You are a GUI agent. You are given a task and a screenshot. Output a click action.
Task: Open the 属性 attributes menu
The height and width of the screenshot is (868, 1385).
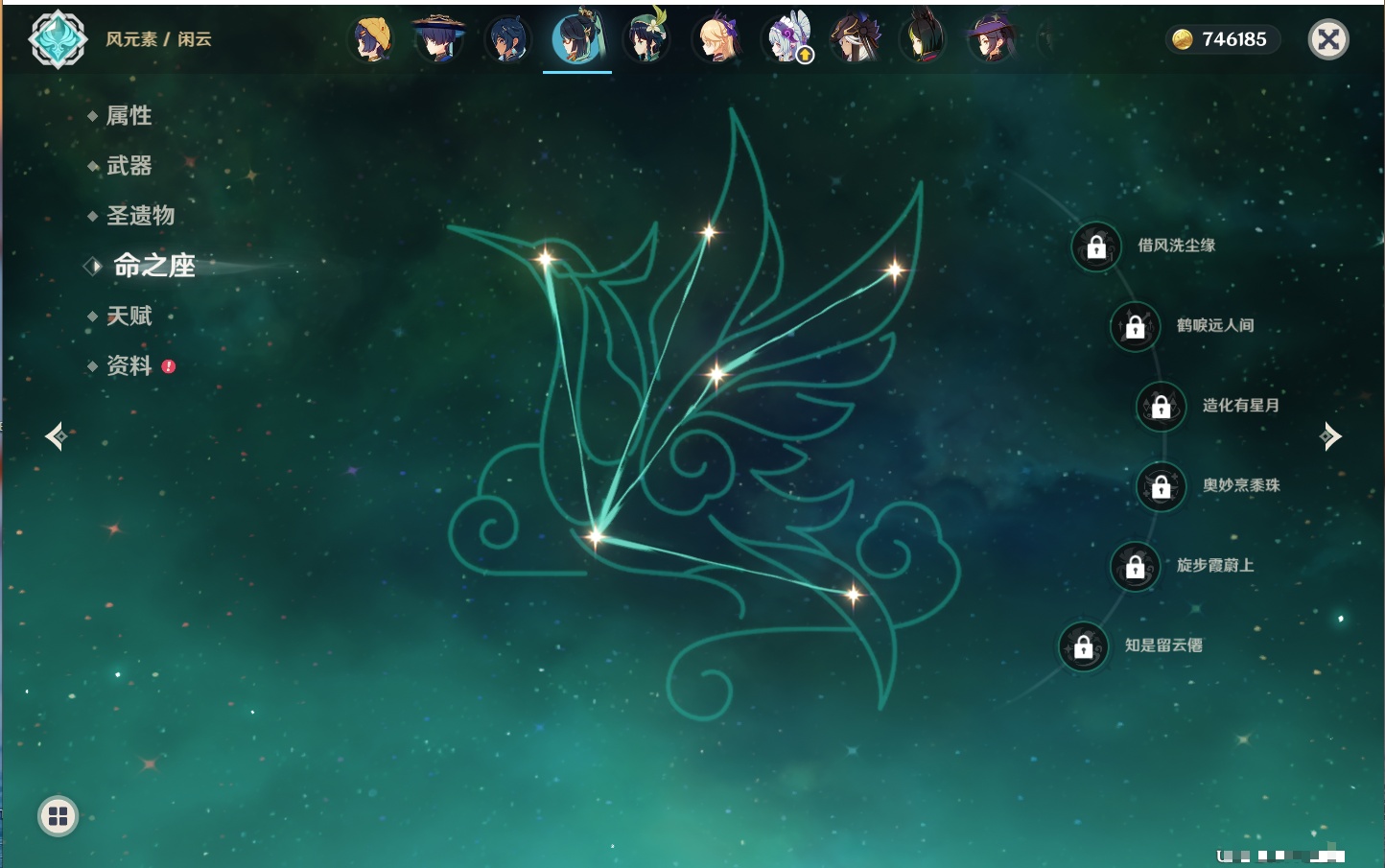click(x=129, y=116)
